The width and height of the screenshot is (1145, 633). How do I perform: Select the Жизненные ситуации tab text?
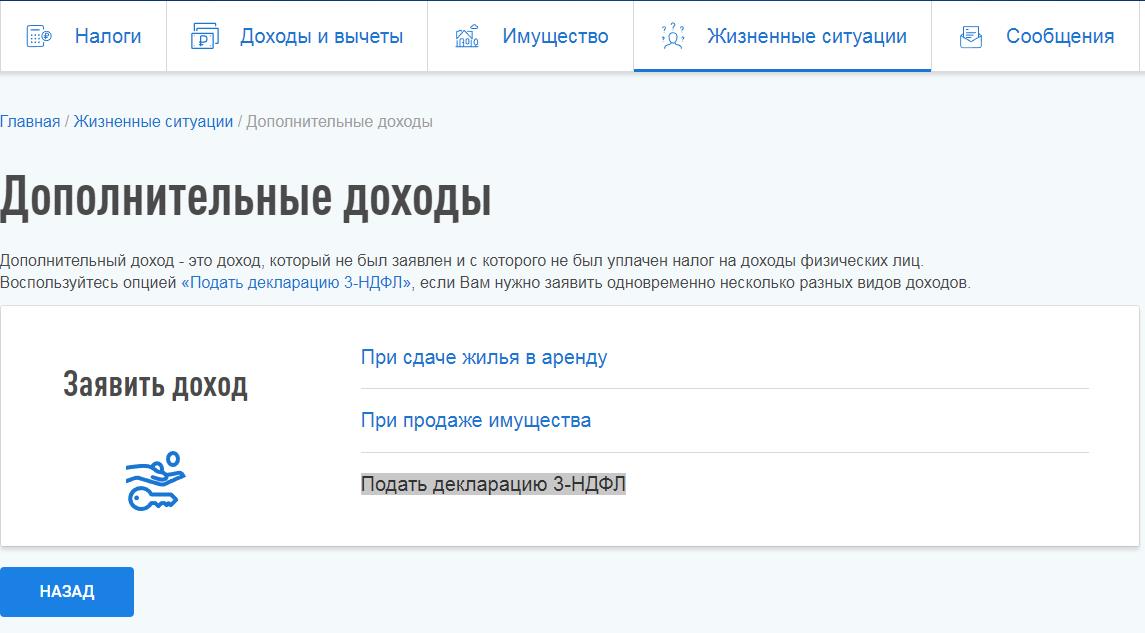click(x=806, y=37)
